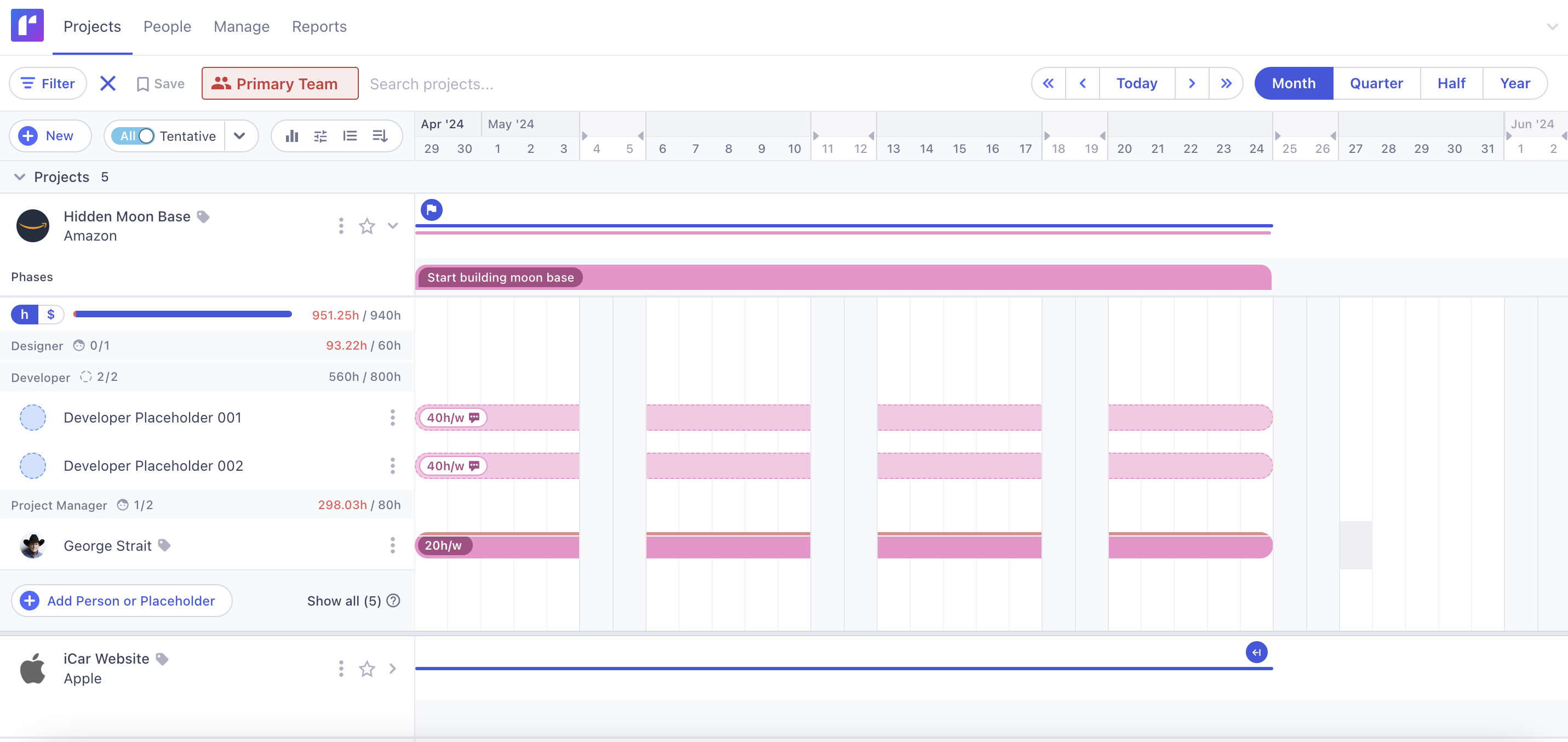Click the bar chart view icon
The height and width of the screenshot is (742, 1568).
pyautogui.click(x=292, y=136)
